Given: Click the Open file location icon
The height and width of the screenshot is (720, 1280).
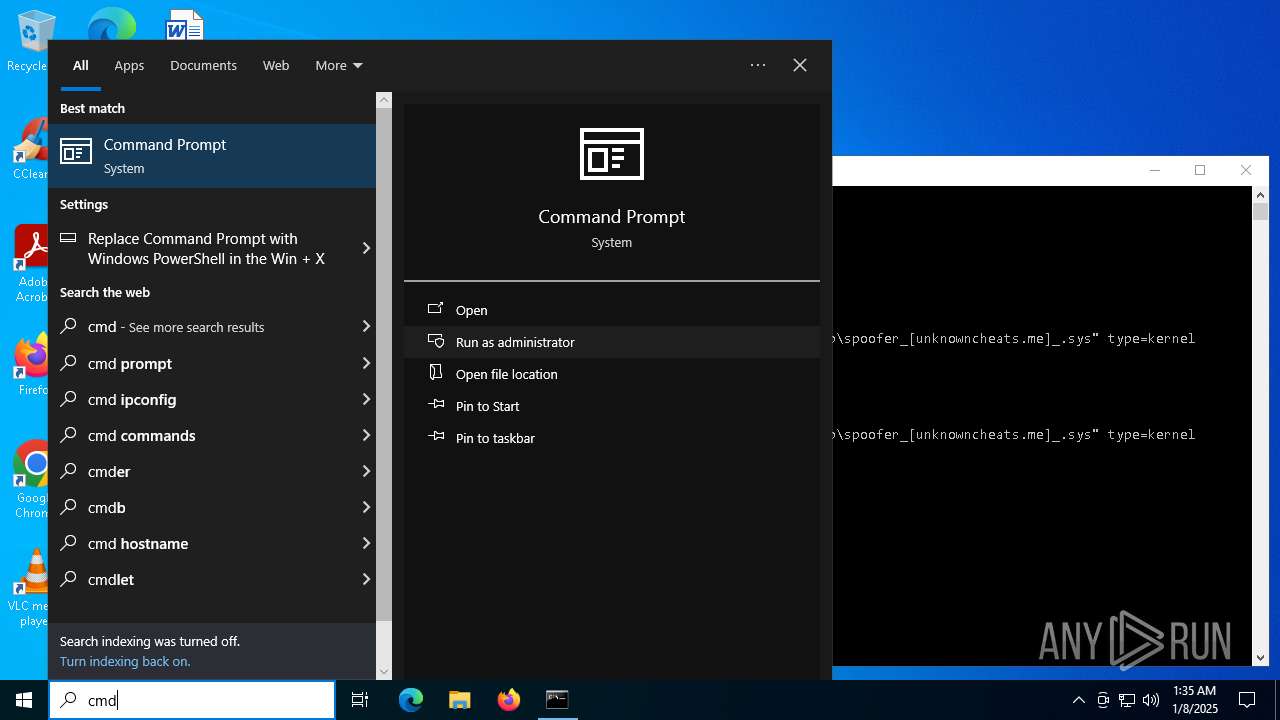Looking at the screenshot, I should 435,374.
